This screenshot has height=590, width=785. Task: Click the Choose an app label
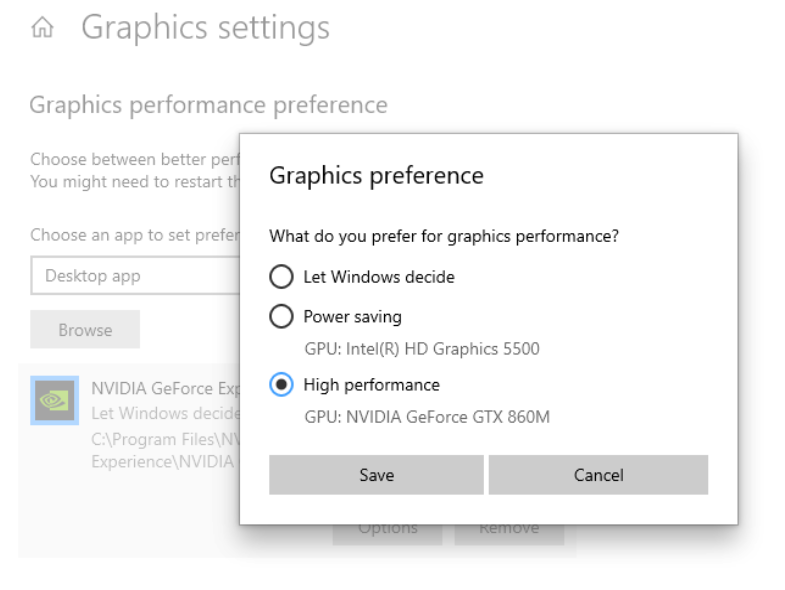[x=132, y=236]
